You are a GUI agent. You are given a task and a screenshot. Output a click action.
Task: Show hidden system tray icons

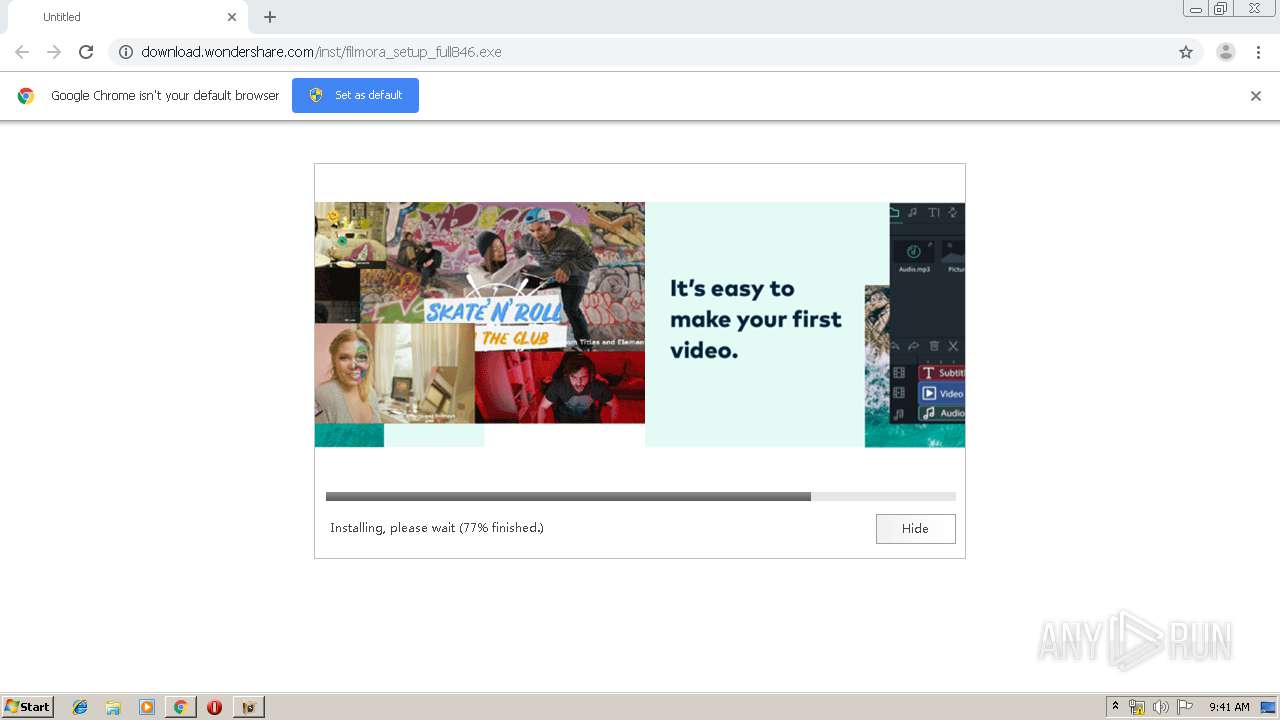pyautogui.click(x=1115, y=707)
